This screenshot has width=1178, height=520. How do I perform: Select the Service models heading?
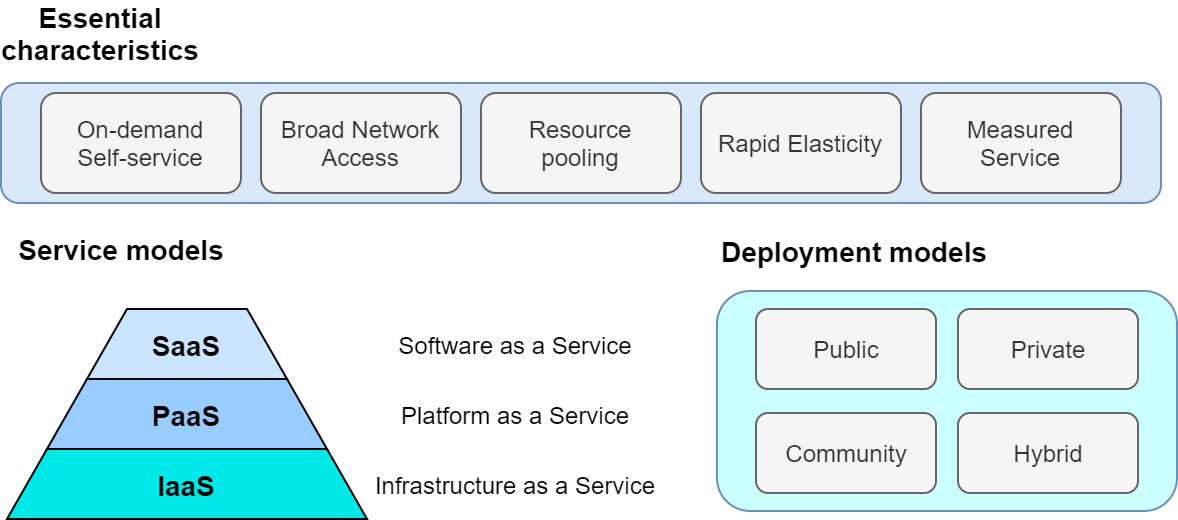[x=121, y=250]
